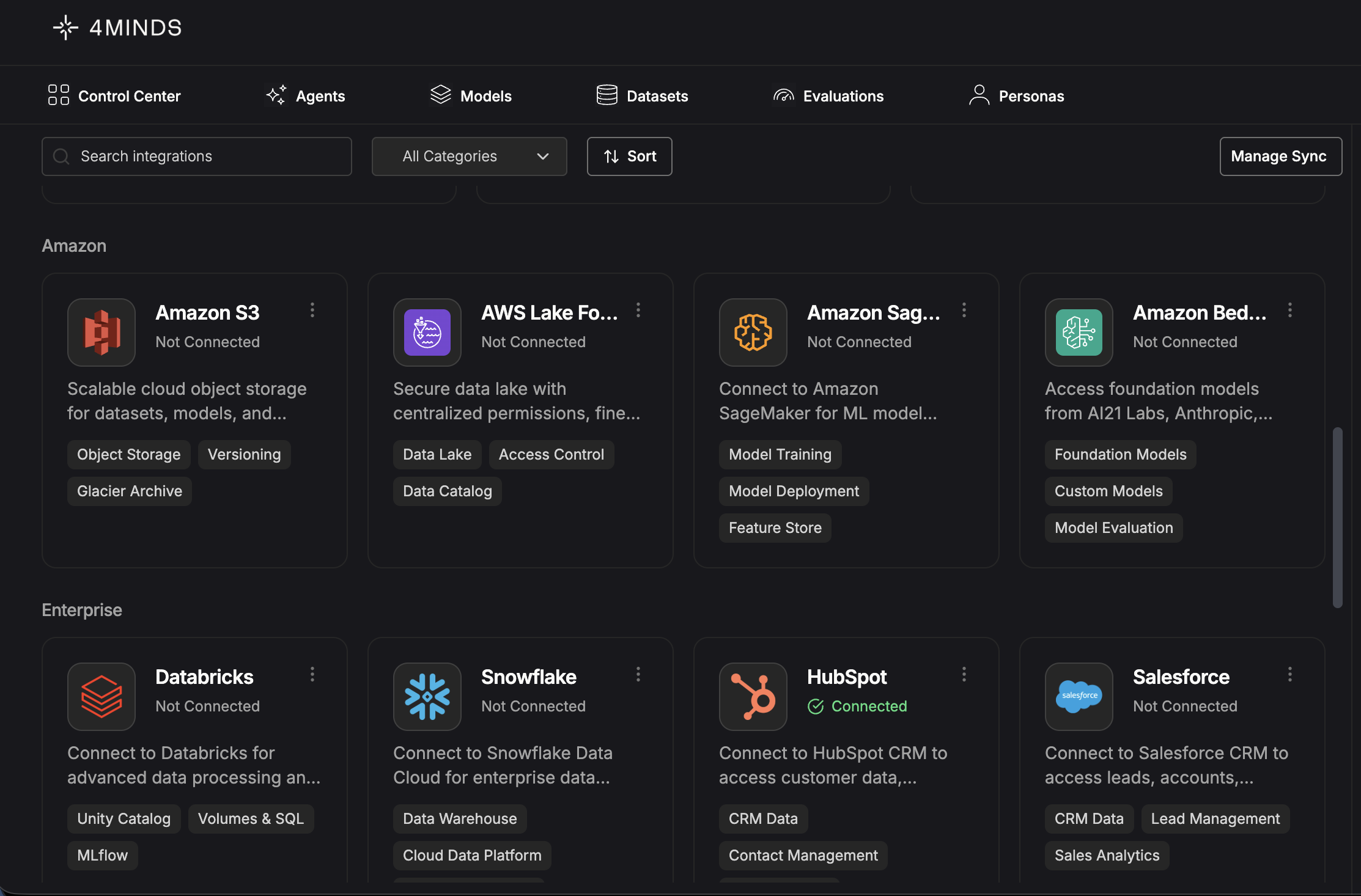Click the Snowflake logo icon

pyautogui.click(x=427, y=697)
